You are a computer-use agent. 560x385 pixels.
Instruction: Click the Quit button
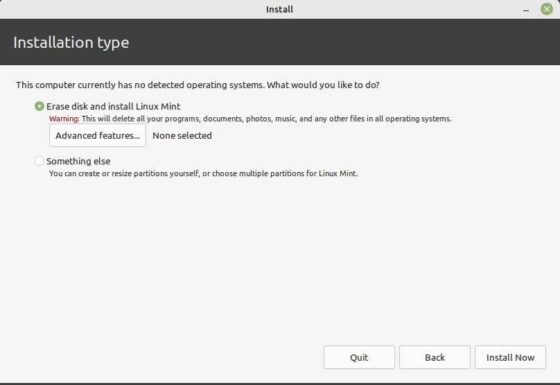click(x=359, y=357)
